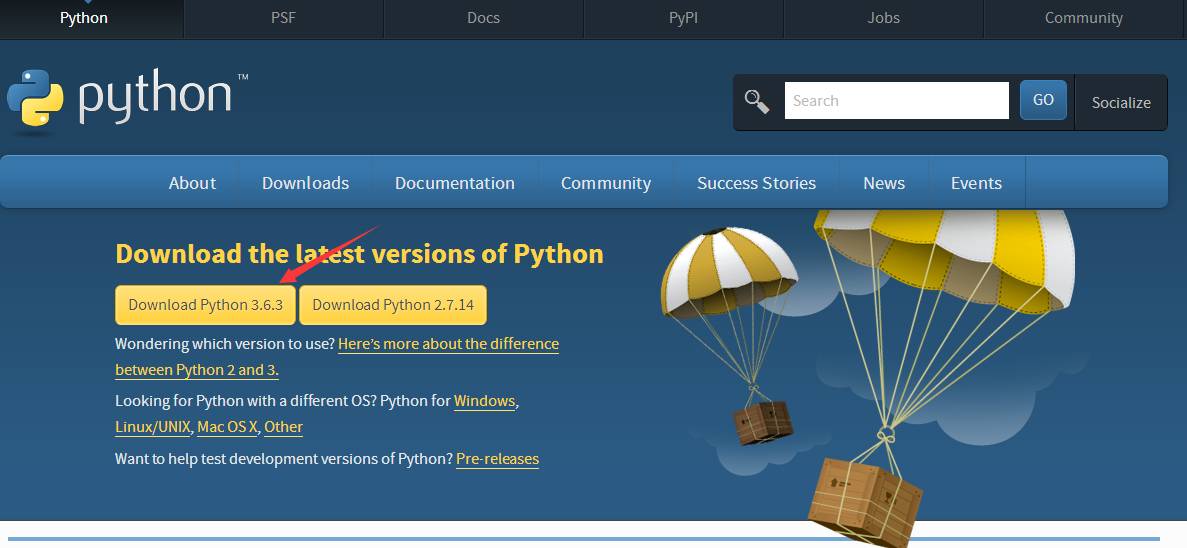Click the magnifying glass search icon
This screenshot has width=1187, height=548.
(756, 101)
